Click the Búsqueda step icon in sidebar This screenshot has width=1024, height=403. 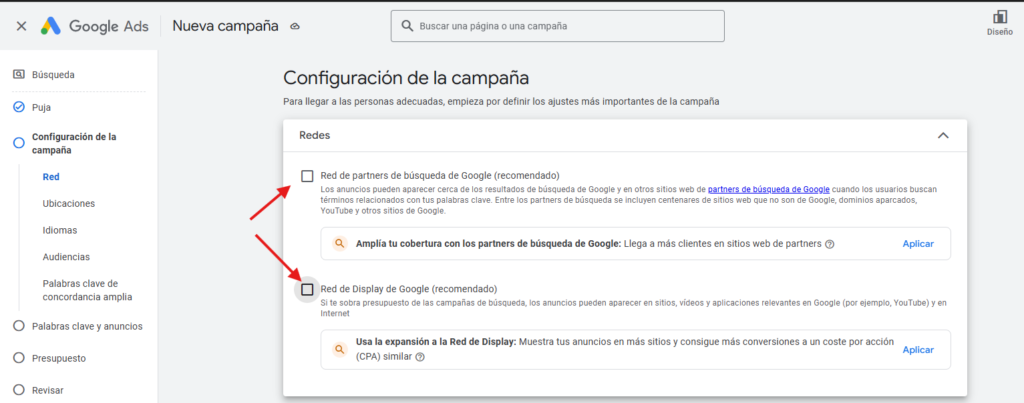[x=18, y=74]
